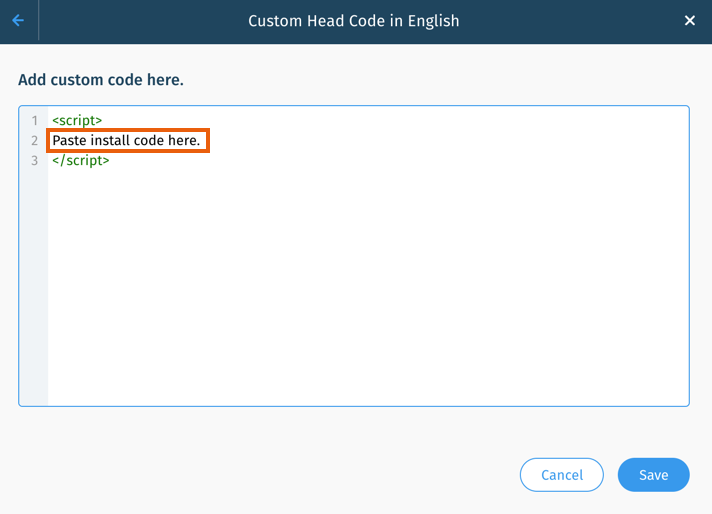This screenshot has height=514, width=712.
Task: Click the opening script tag line
Action: (x=77, y=120)
